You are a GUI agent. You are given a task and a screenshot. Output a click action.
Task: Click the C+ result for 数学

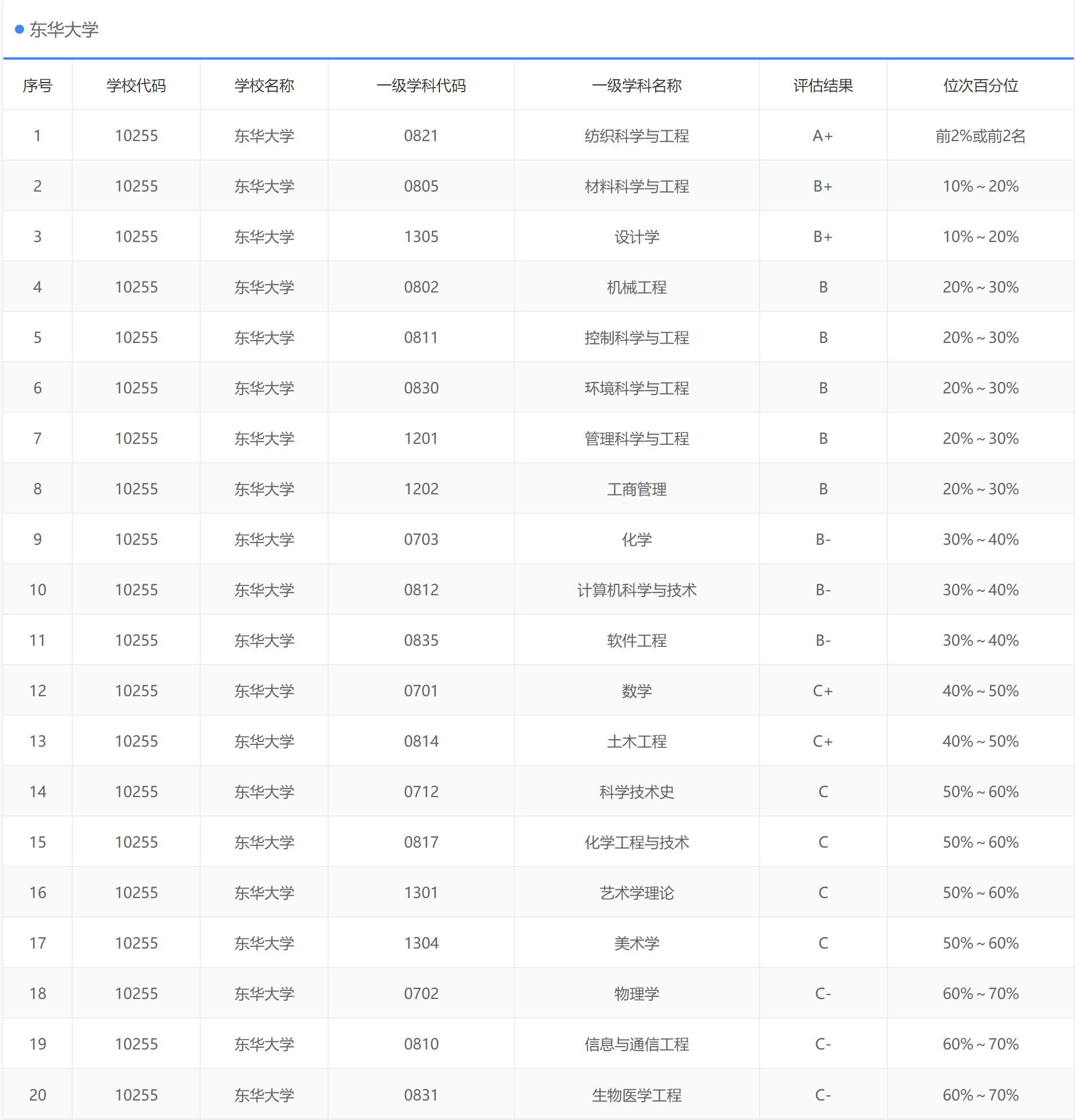pyautogui.click(x=823, y=691)
